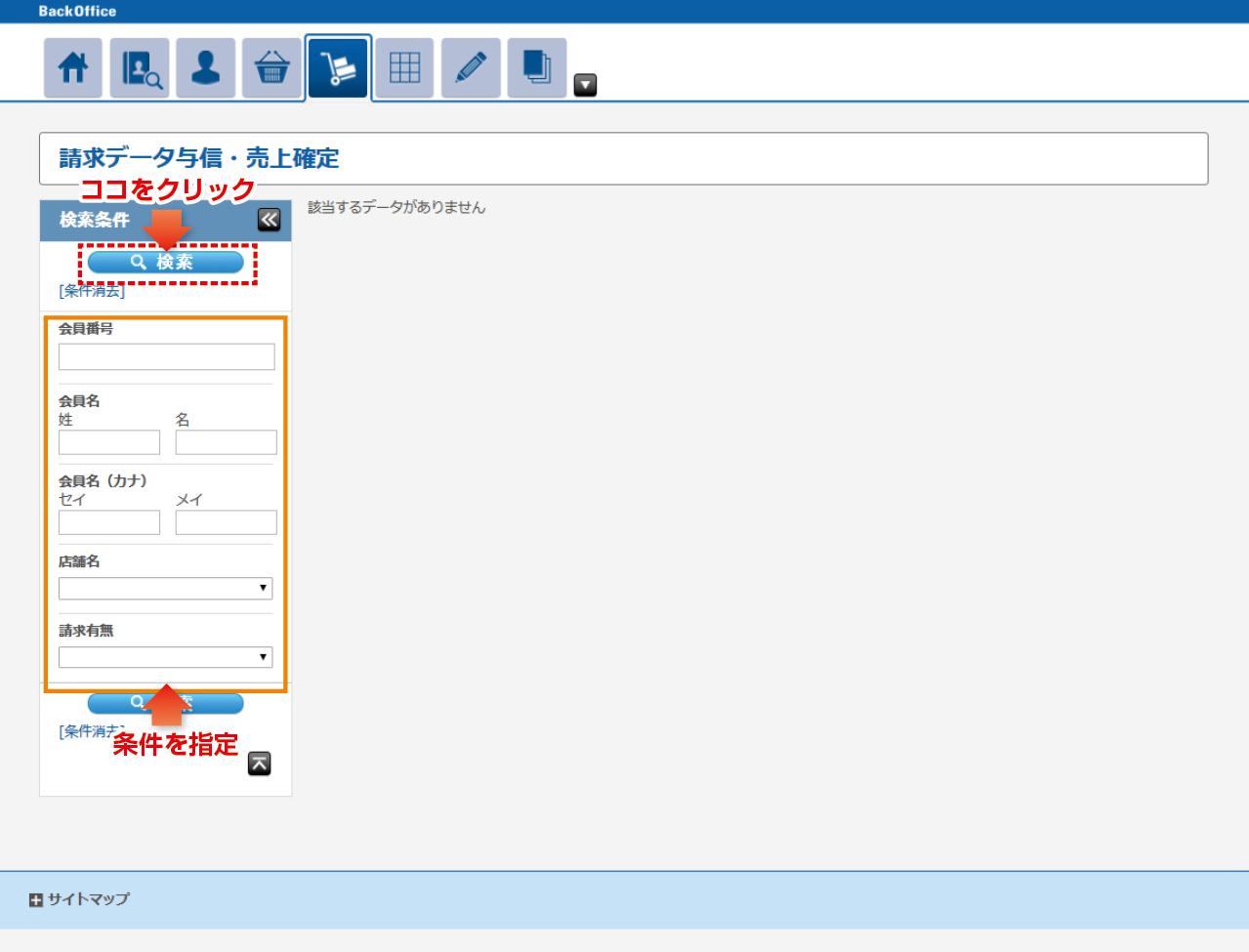Image resolution: width=1249 pixels, height=952 pixels.
Task: Open the pencil edit icon
Action: [x=471, y=68]
